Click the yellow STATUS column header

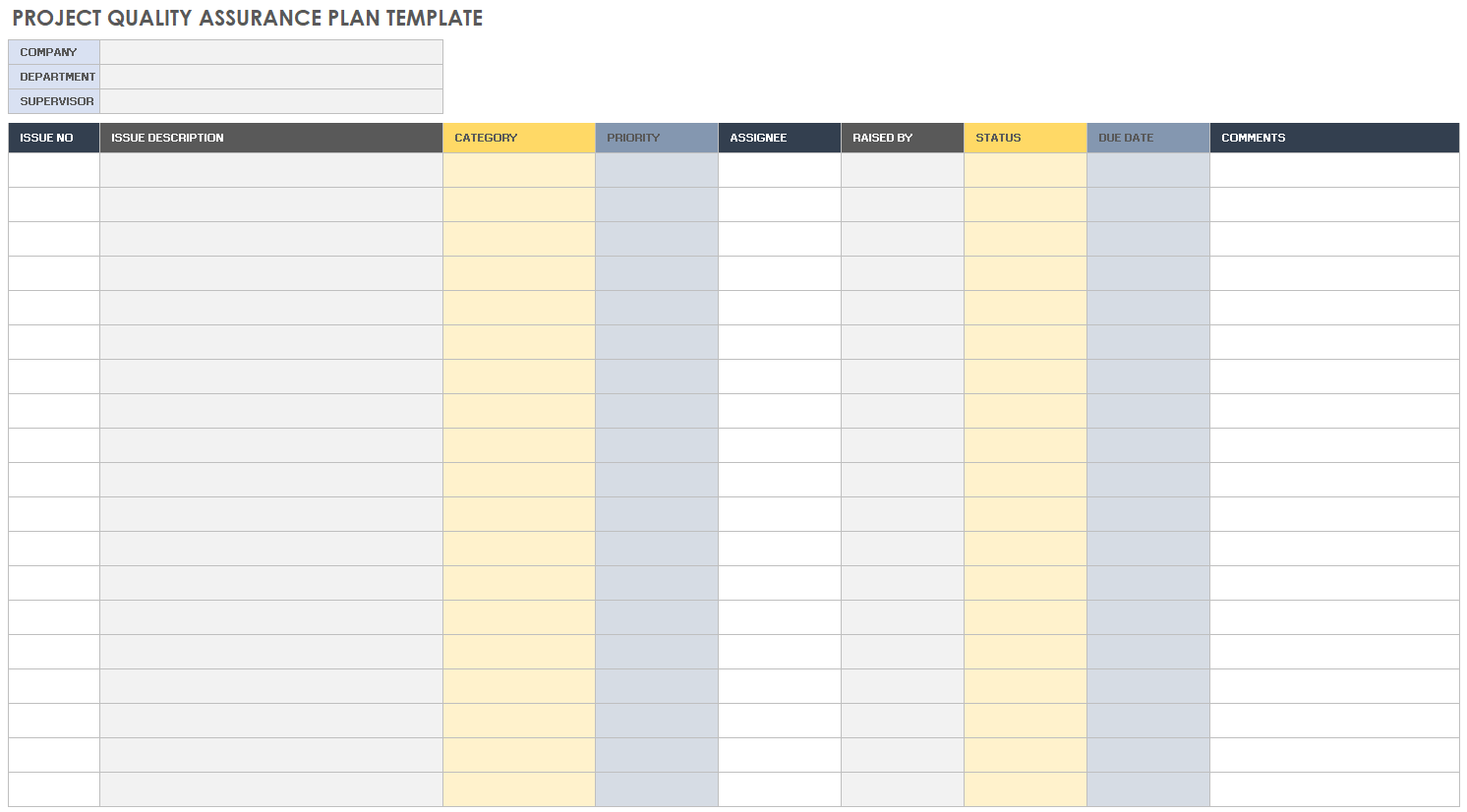(x=1026, y=138)
